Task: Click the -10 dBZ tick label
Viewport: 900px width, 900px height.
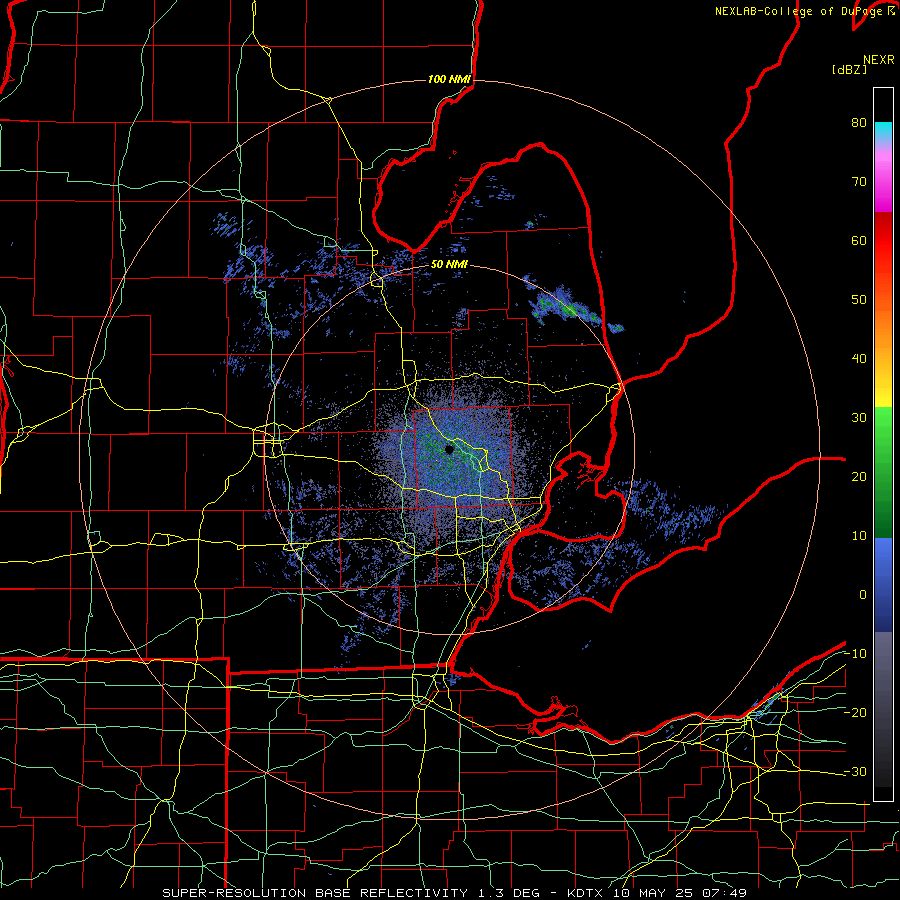Action: click(855, 655)
